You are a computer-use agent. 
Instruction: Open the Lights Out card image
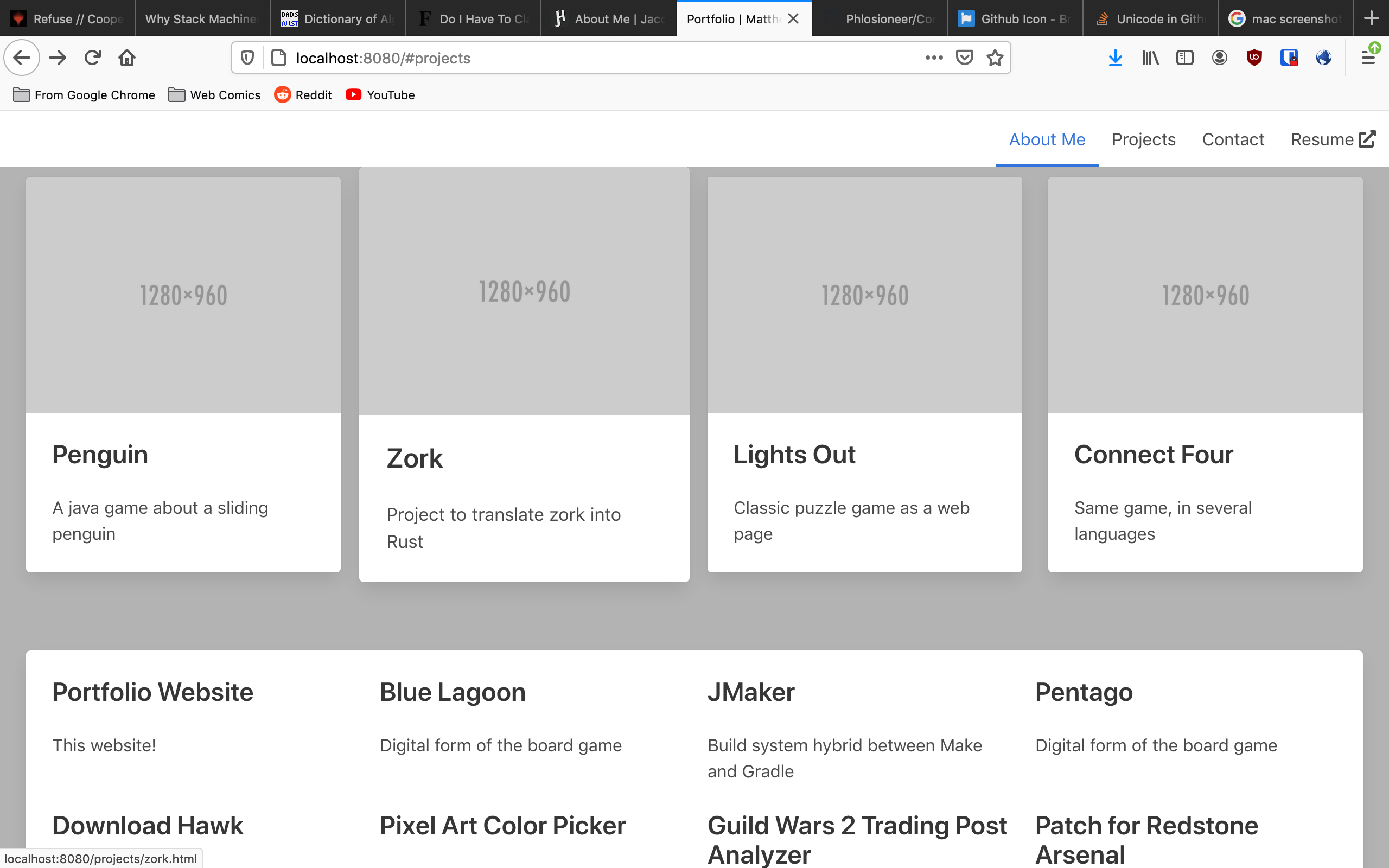(864, 295)
